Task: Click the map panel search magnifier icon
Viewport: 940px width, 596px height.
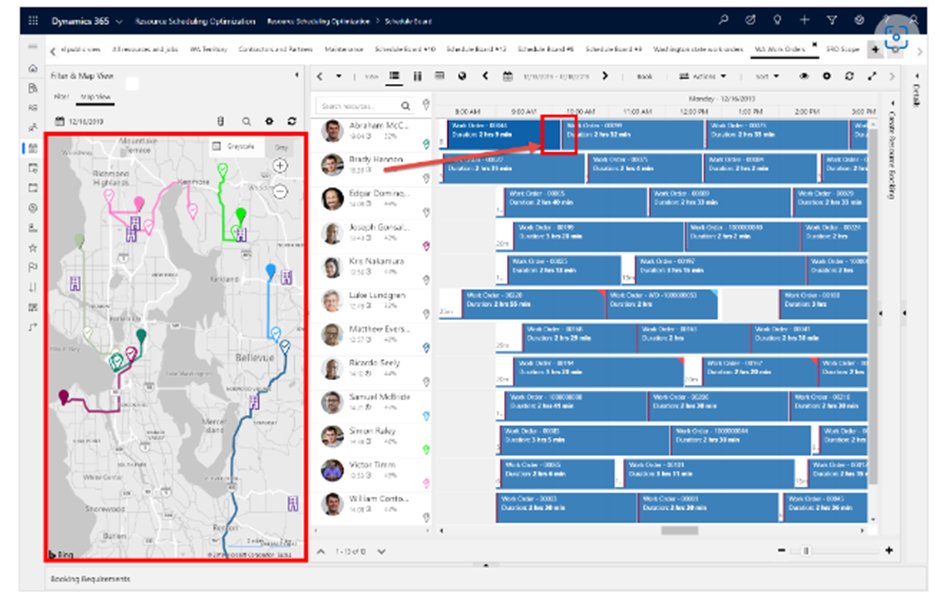Action: [x=246, y=122]
